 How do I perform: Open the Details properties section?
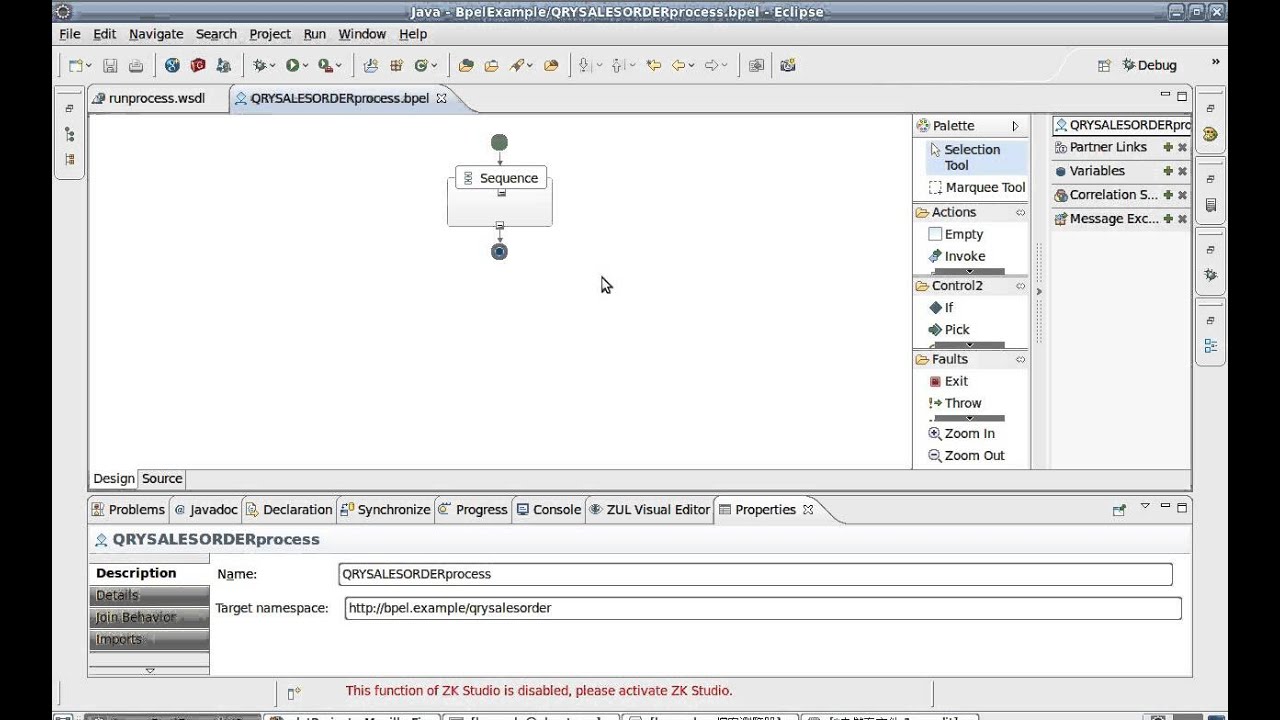[149, 595]
